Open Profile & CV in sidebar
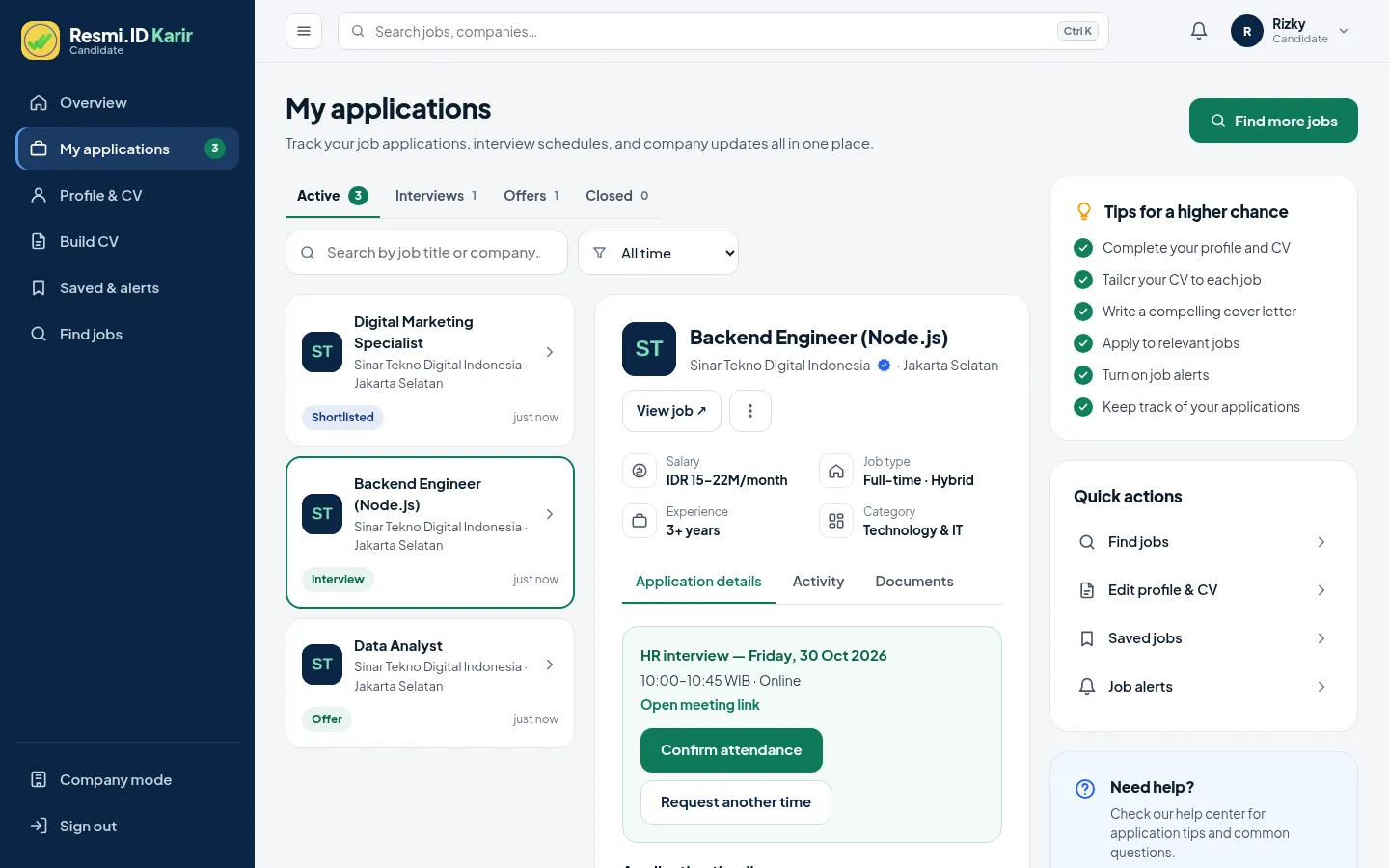The height and width of the screenshot is (868, 1389). [x=127, y=195]
